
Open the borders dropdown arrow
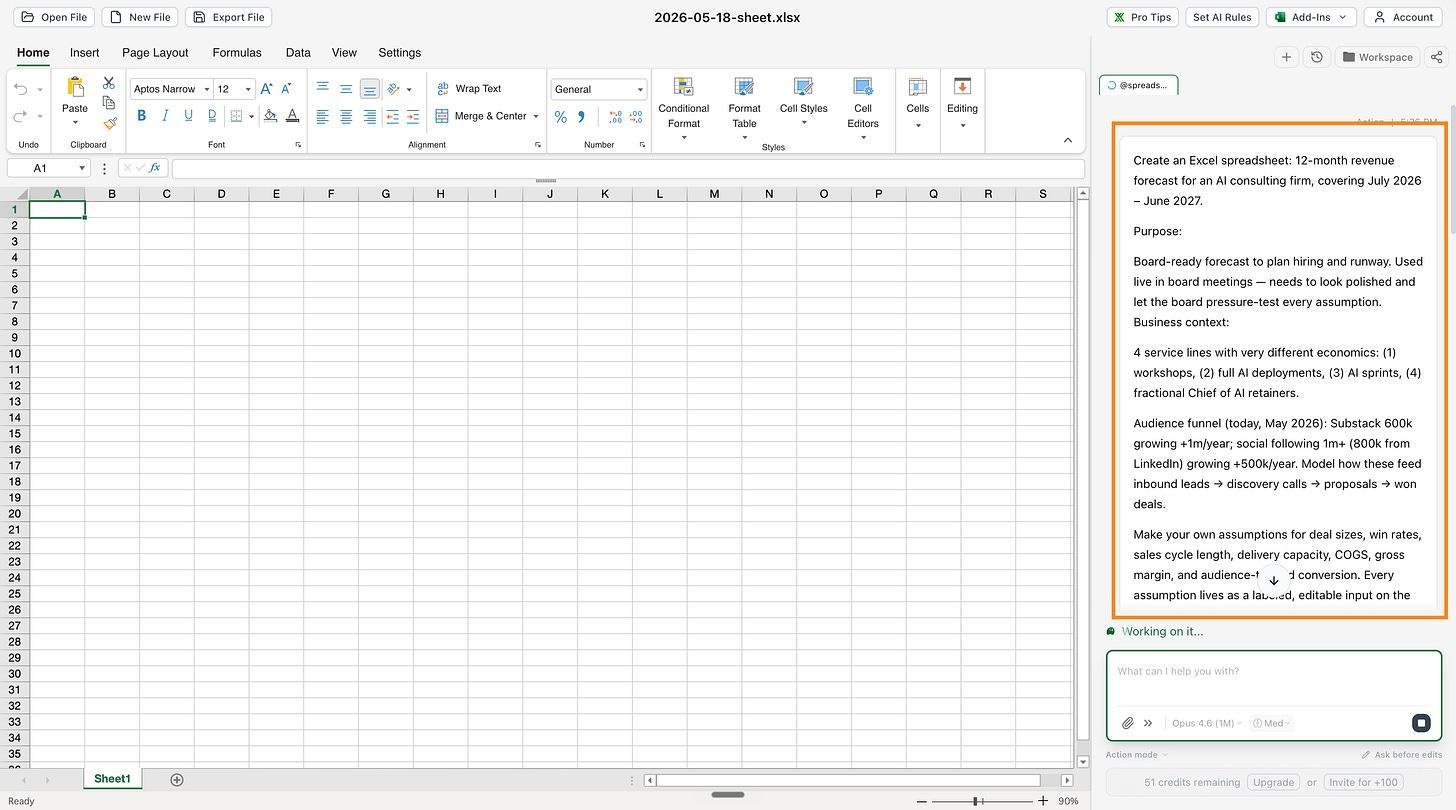[x=251, y=116]
